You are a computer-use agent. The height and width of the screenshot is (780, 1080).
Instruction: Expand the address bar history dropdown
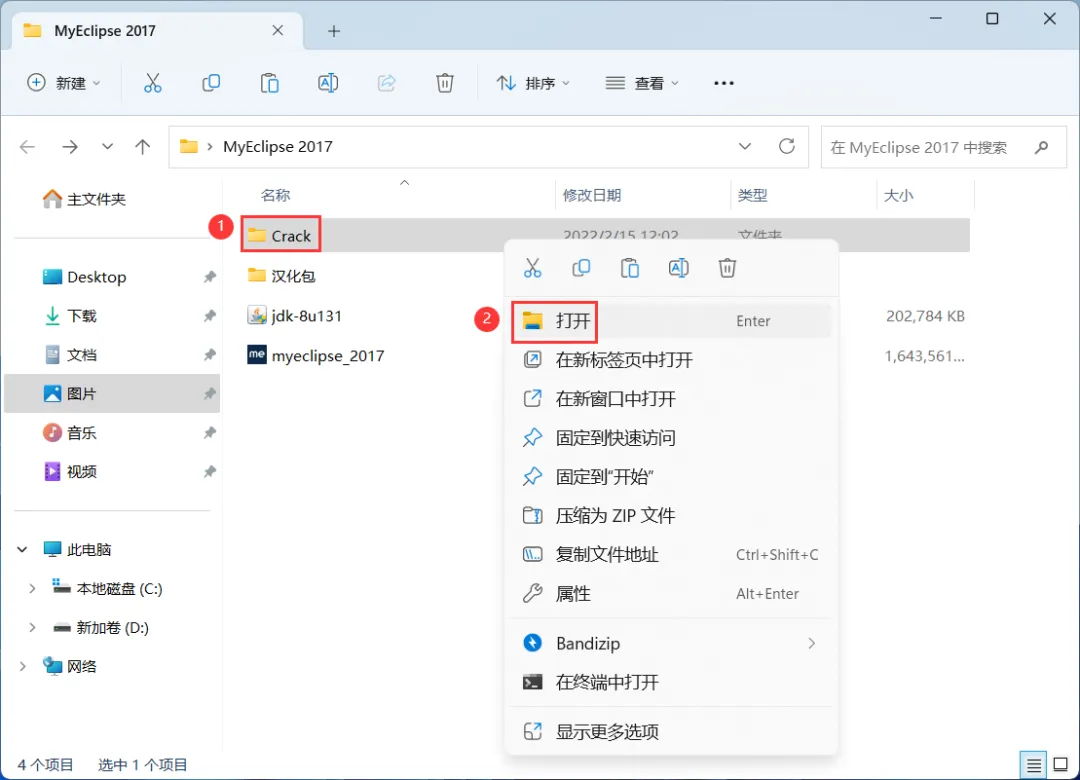click(745, 147)
